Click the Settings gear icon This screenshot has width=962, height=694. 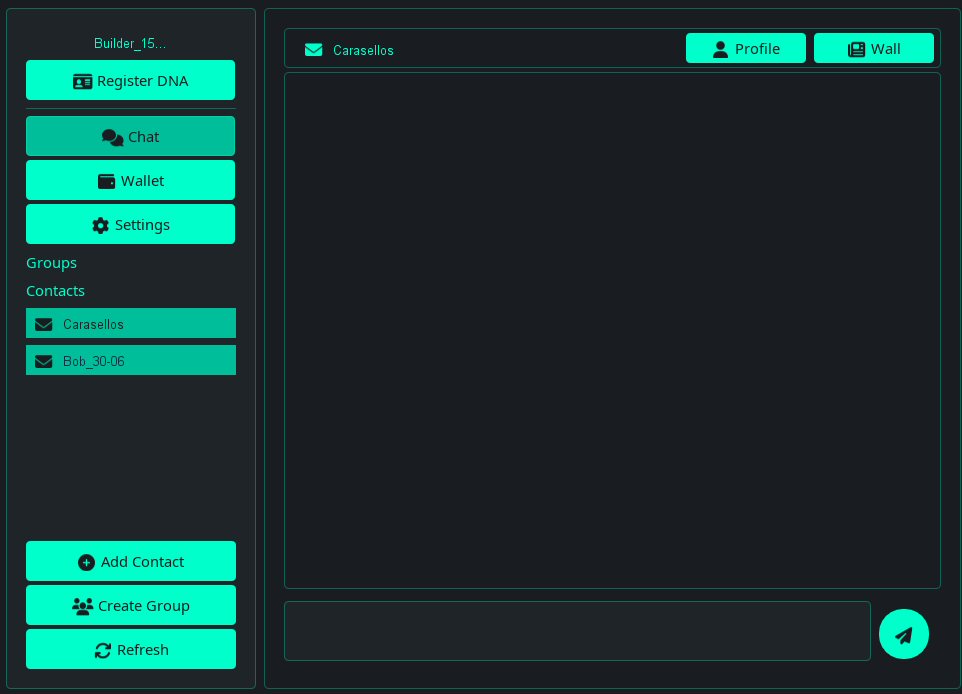(x=101, y=225)
